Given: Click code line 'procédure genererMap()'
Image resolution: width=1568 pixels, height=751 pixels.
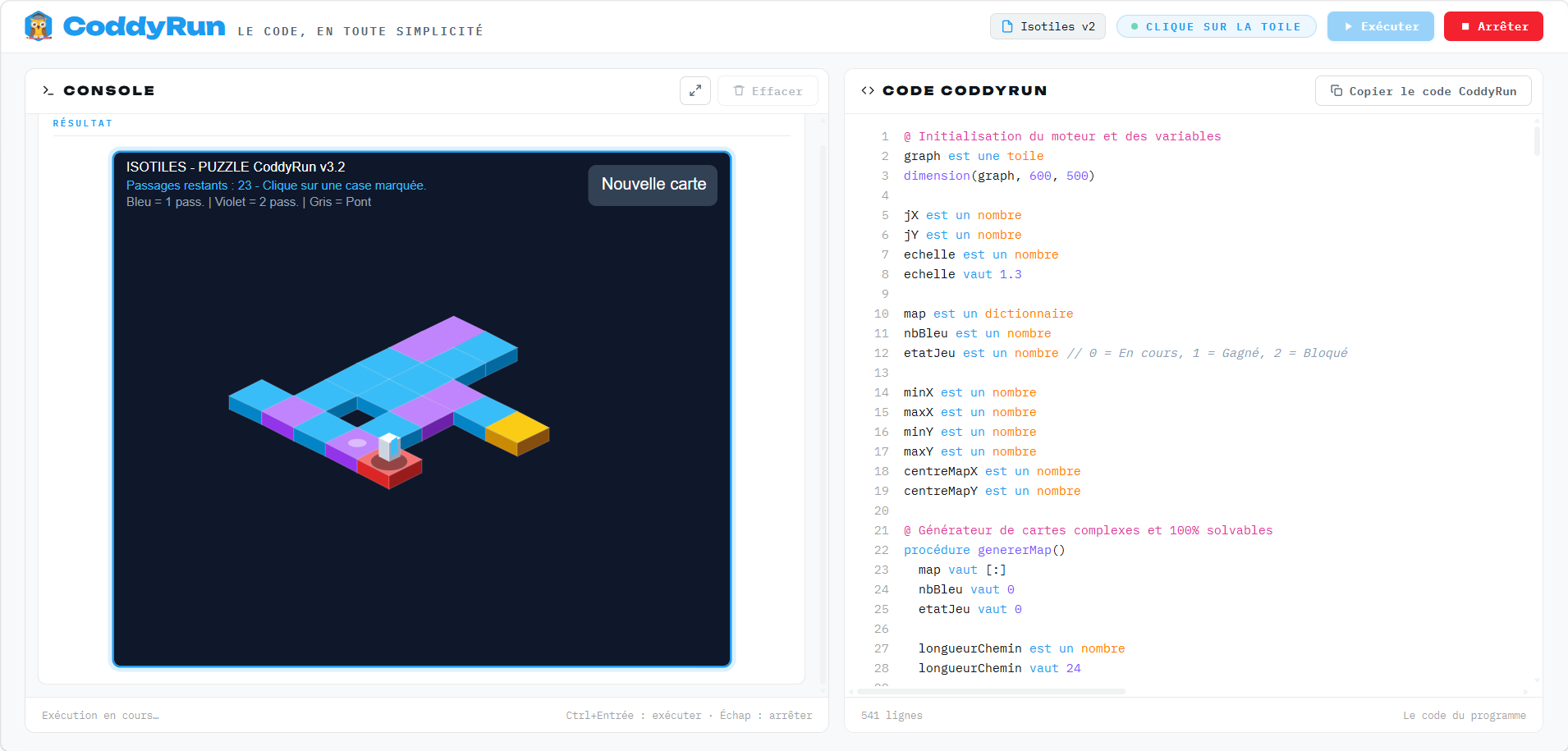Looking at the screenshot, I should (x=984, y=550).
